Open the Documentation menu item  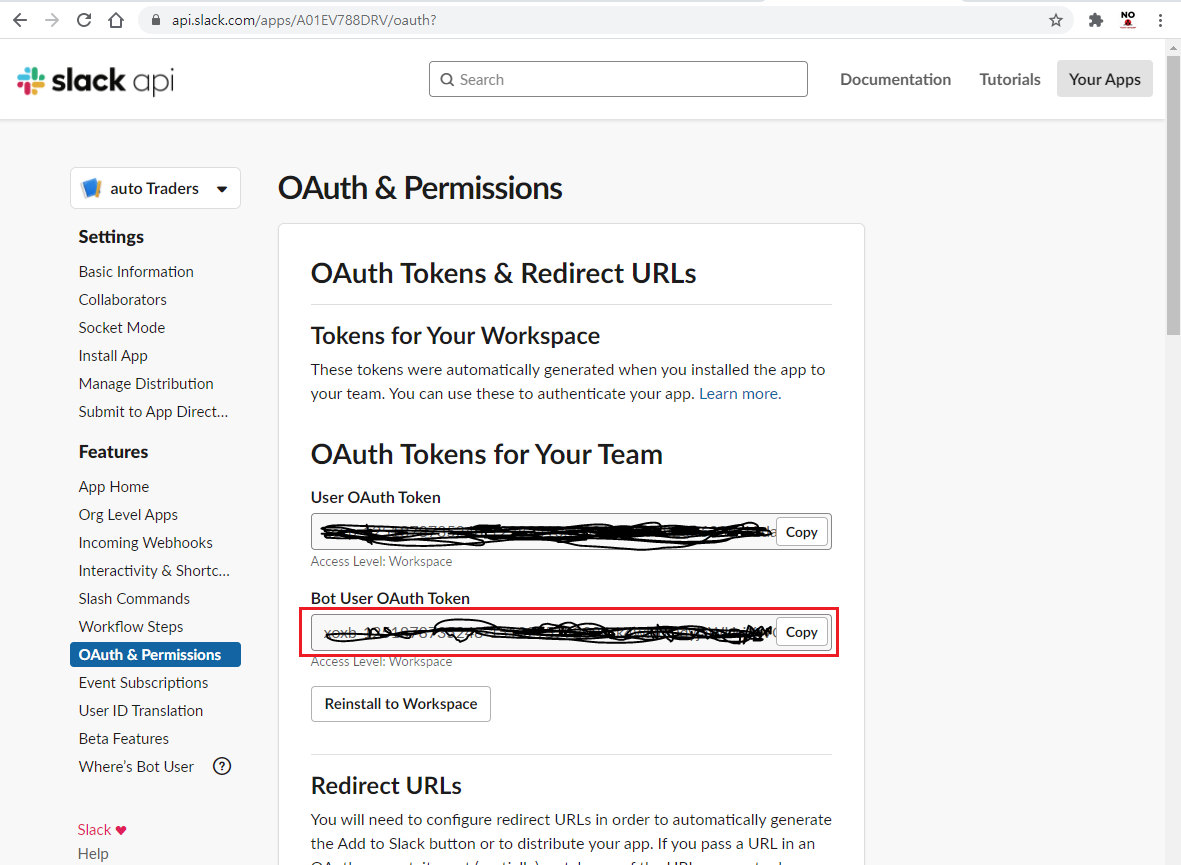(896, 79)
